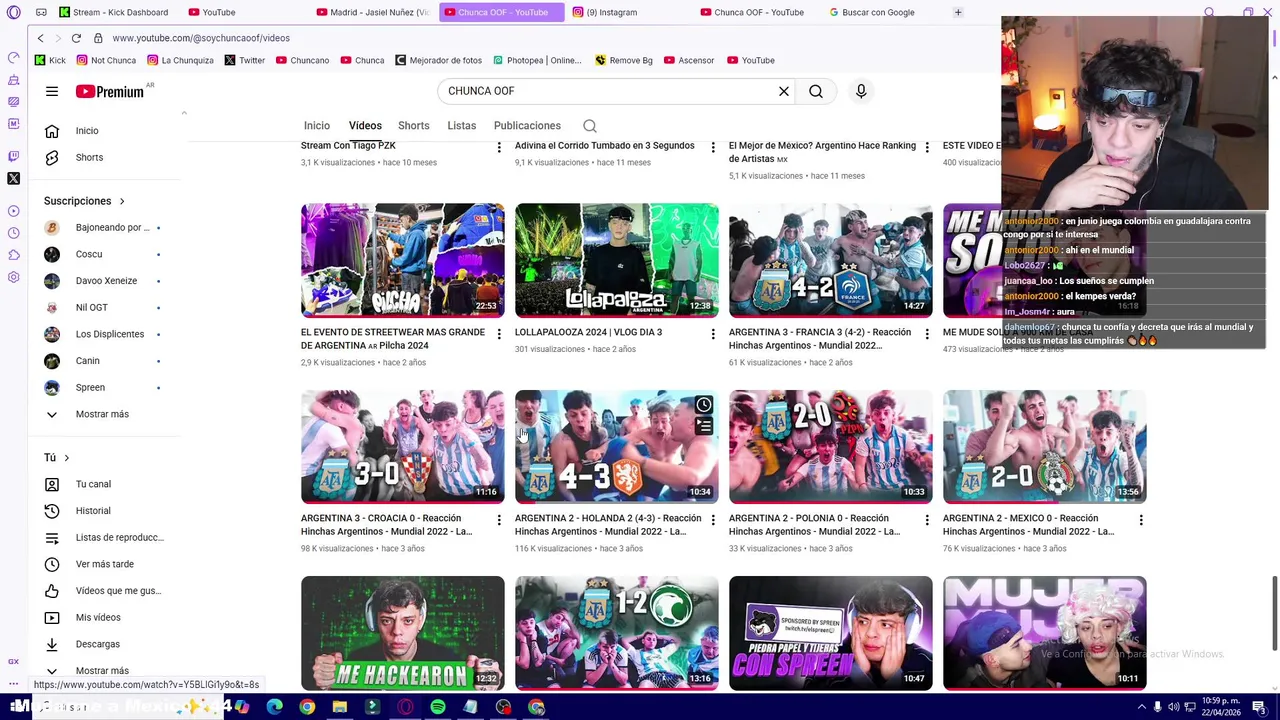This screenshot has height=720, width=1280.
Task: Play the Piedra Papel y Tijeras con Spreen thumbnail
Action: [830, 633]
